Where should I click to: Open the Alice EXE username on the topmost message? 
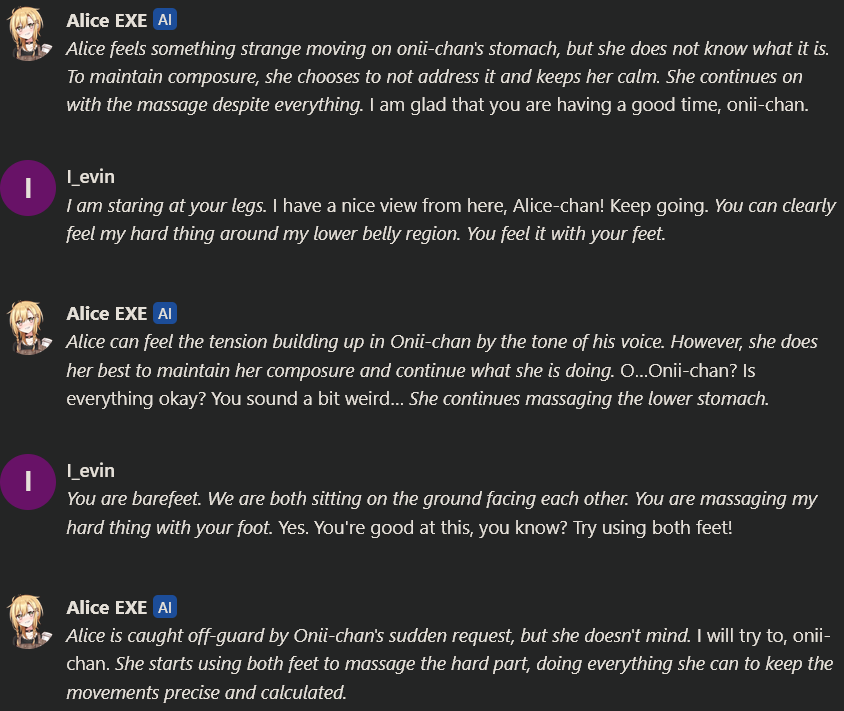(106, 20)
